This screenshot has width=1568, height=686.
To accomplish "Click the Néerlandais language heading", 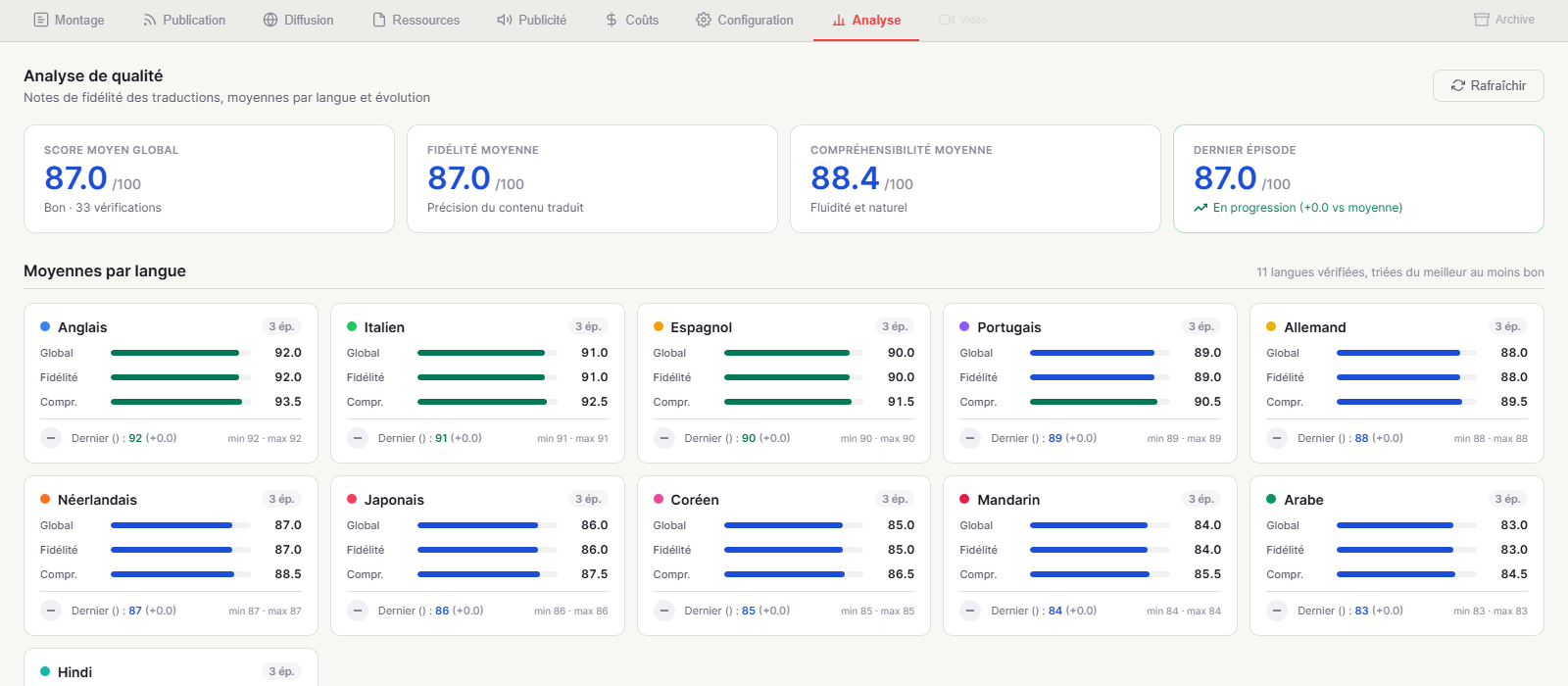I will pos(97,500).
